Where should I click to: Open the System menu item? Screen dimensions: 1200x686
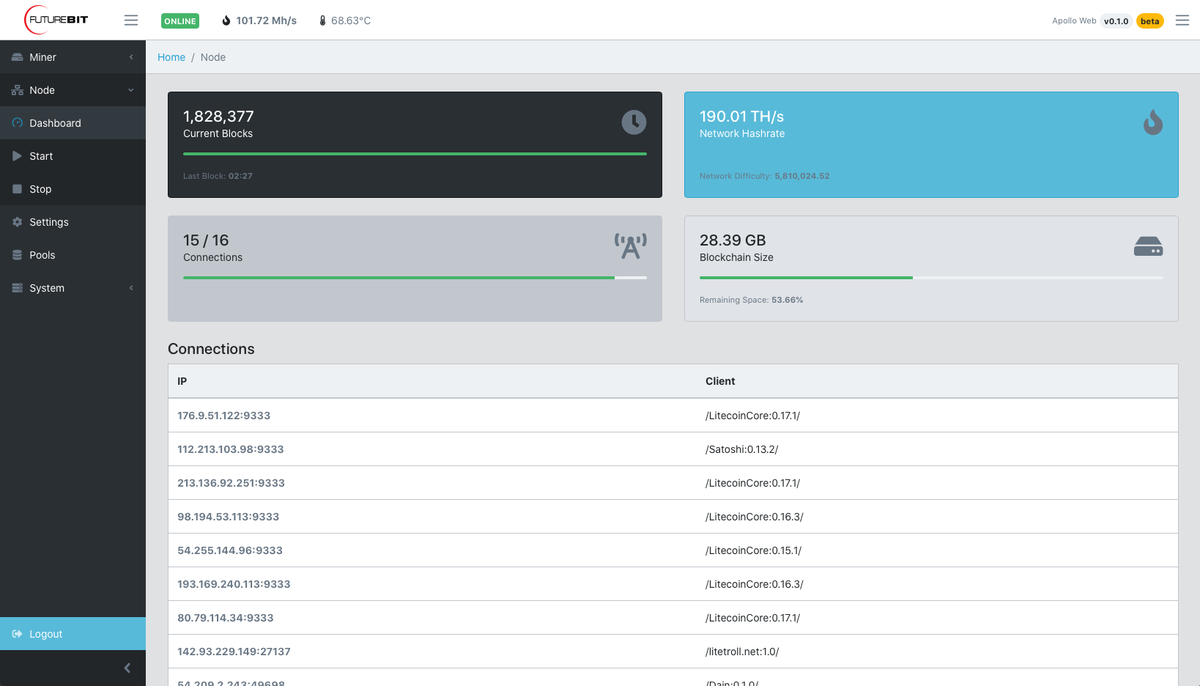[x=73, y=288]
